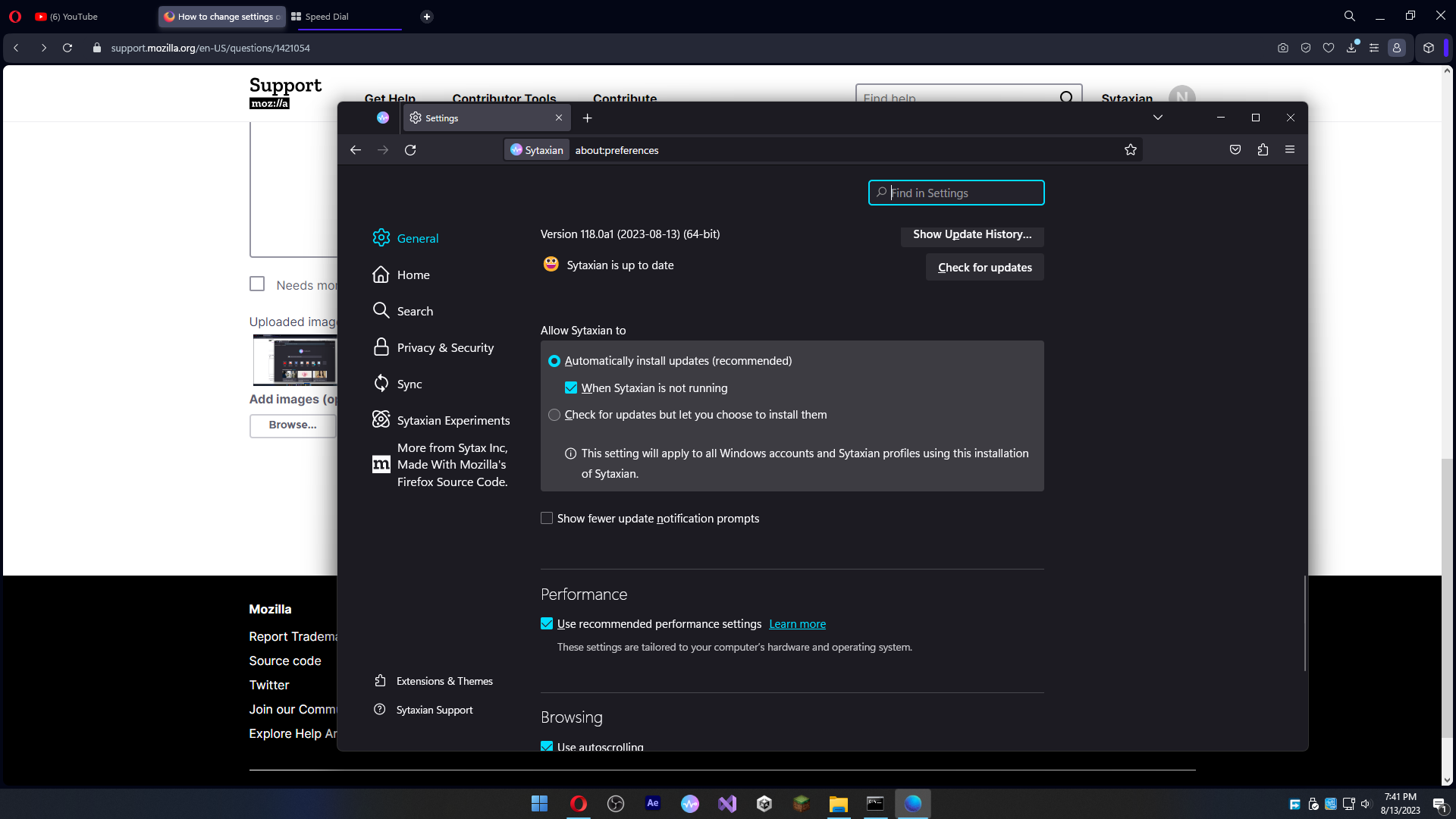Open extensions puzzle icon in Sytaxian toolbar
The width and height of the screenshot is (1456, 819).
(x=1263, y=150)
